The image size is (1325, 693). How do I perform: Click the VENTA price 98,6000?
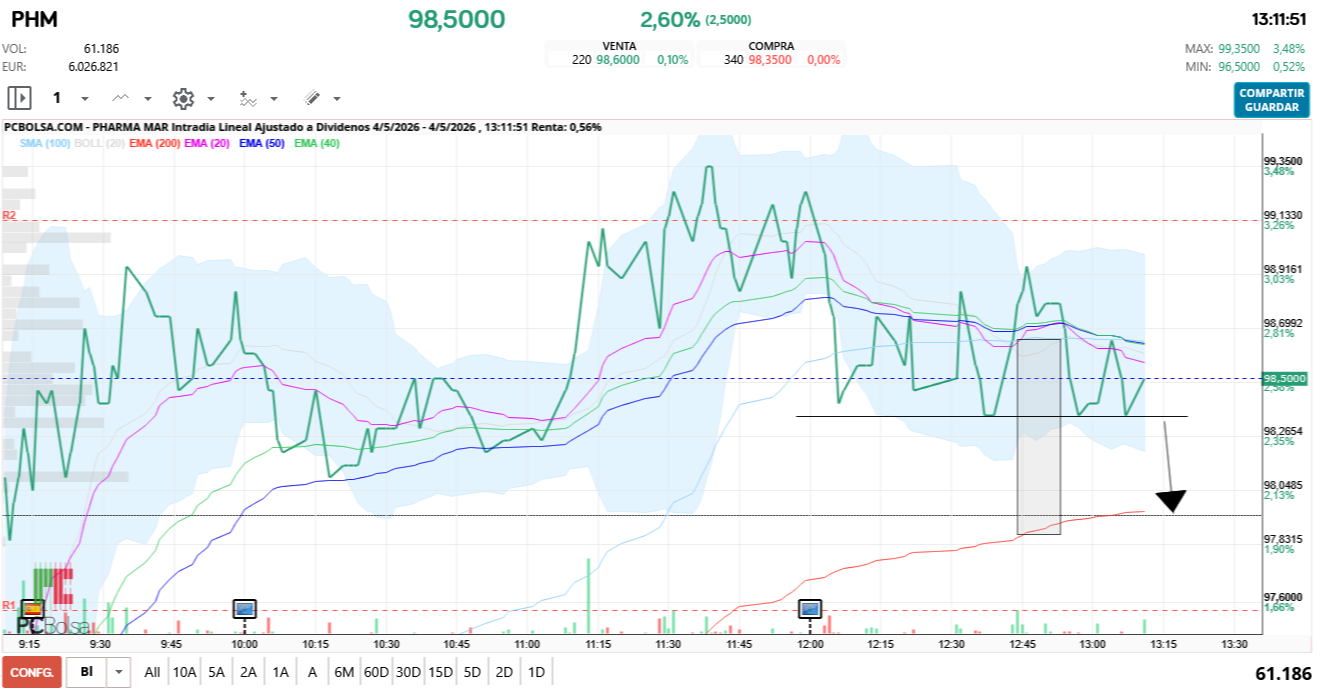(618, 60)
